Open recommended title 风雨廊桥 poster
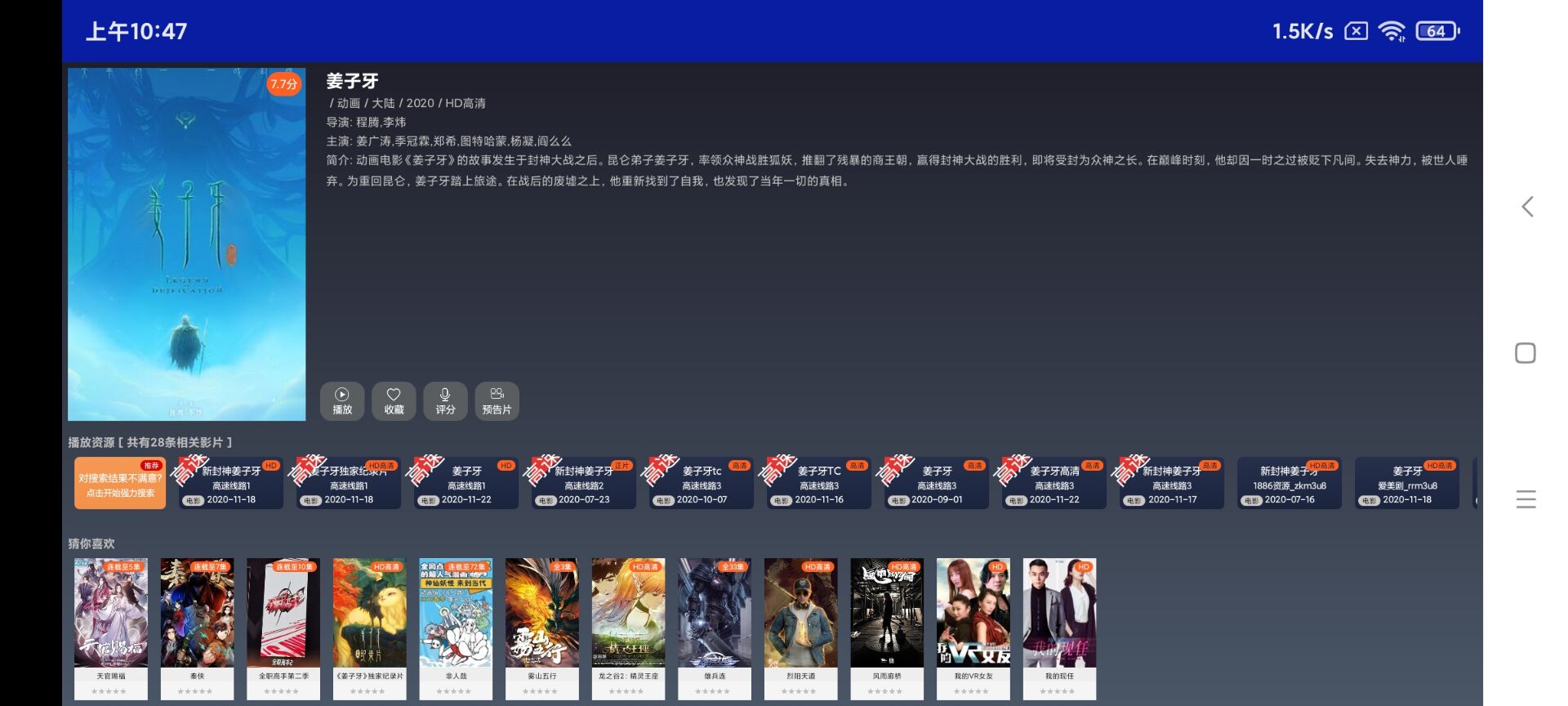 coord(887,613)
